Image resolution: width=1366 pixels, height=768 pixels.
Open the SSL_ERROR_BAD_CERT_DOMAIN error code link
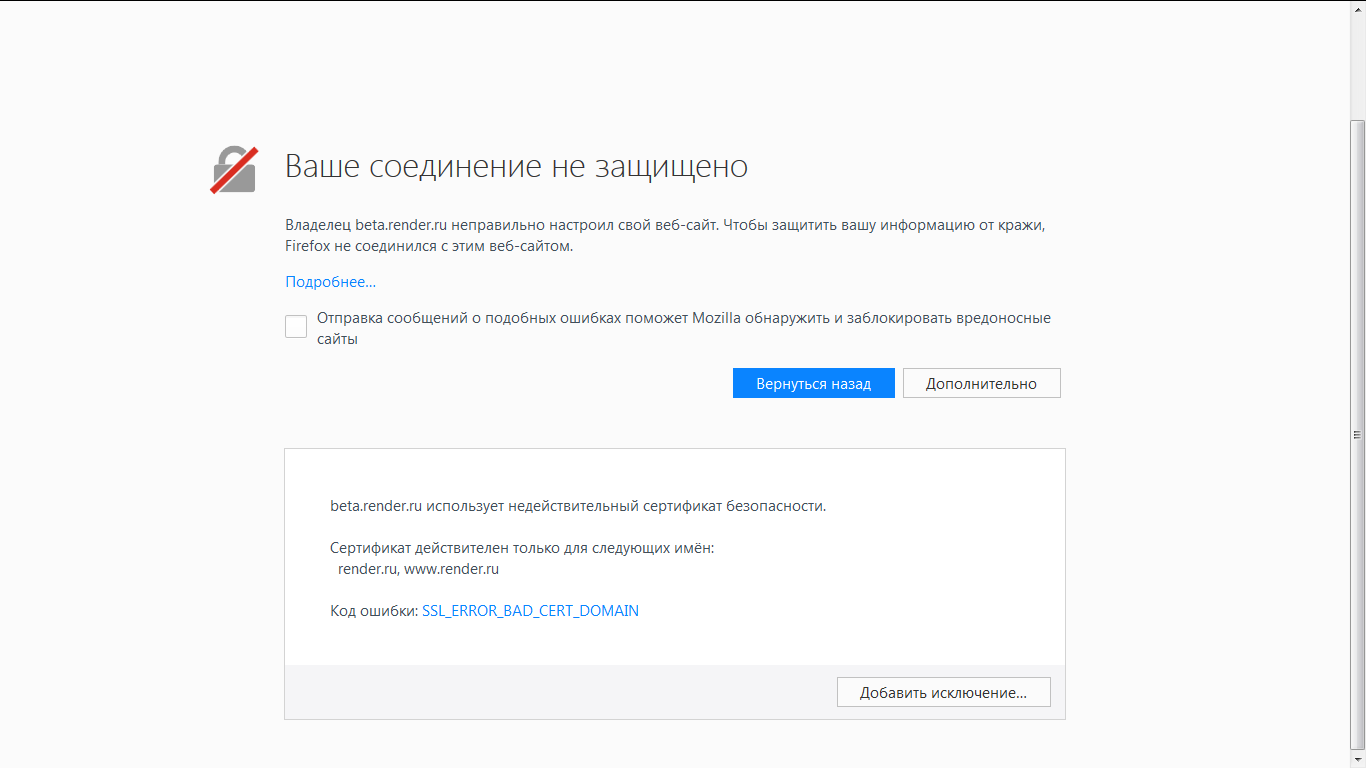(530, 611)
